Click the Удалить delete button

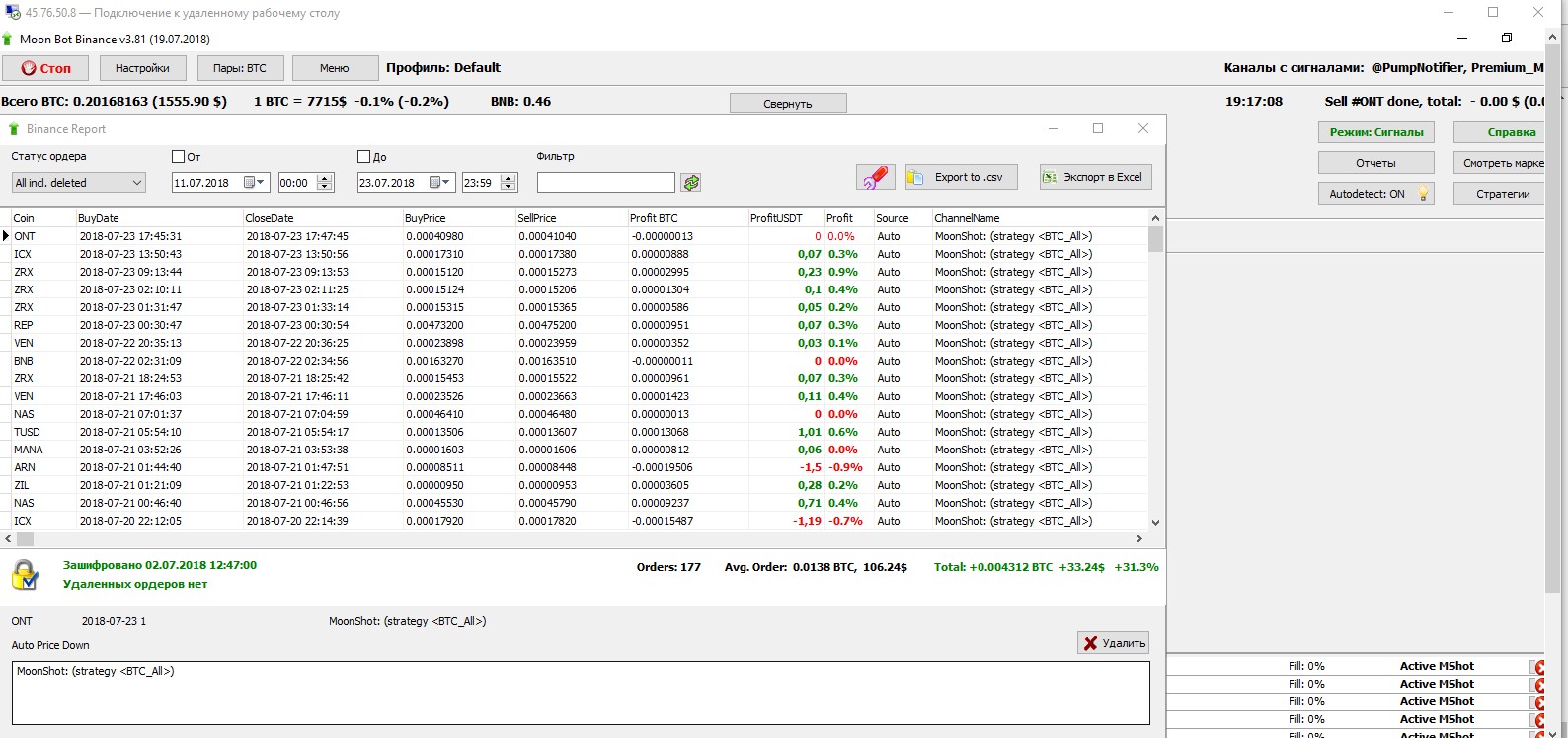[x=1114, y=643]
